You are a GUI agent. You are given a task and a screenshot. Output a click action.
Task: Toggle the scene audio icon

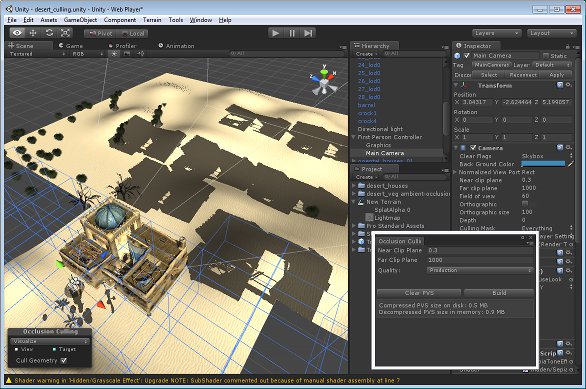click(140, 54)
